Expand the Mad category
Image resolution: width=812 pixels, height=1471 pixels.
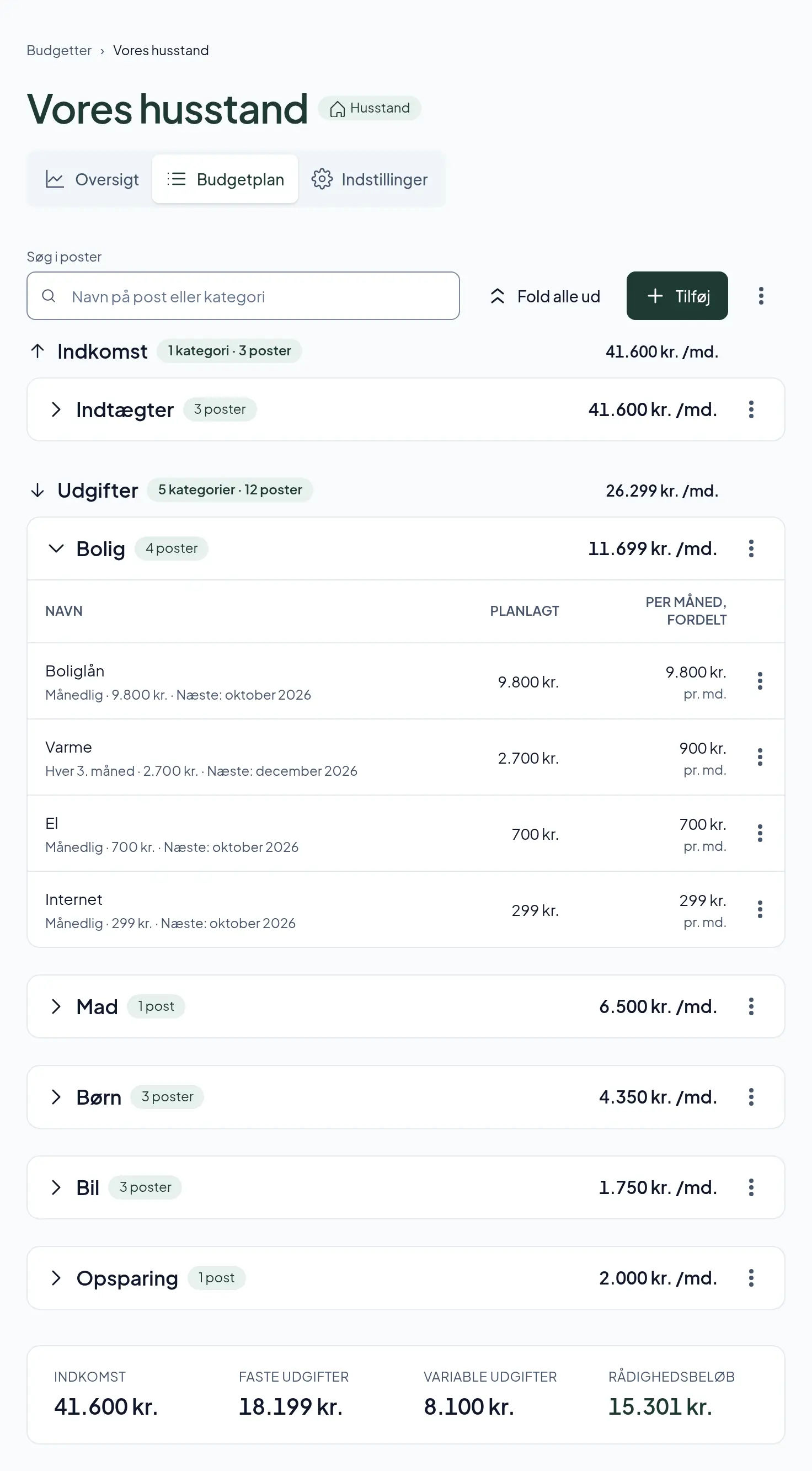coord(56,1006)
